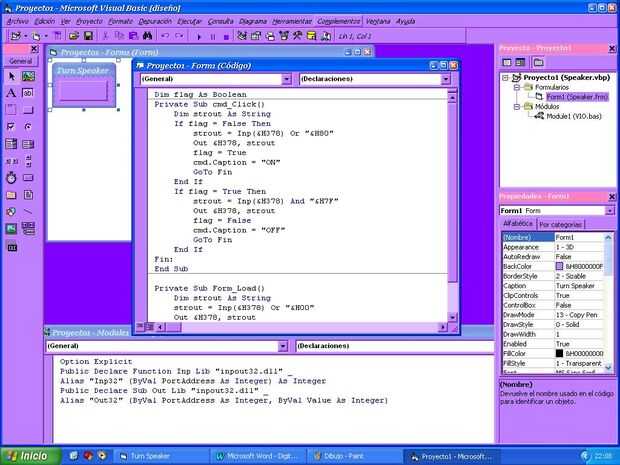This screenshot has width=620, height=465.
Task: Start the program with the Run arrow
Action: tap(199, 37)
